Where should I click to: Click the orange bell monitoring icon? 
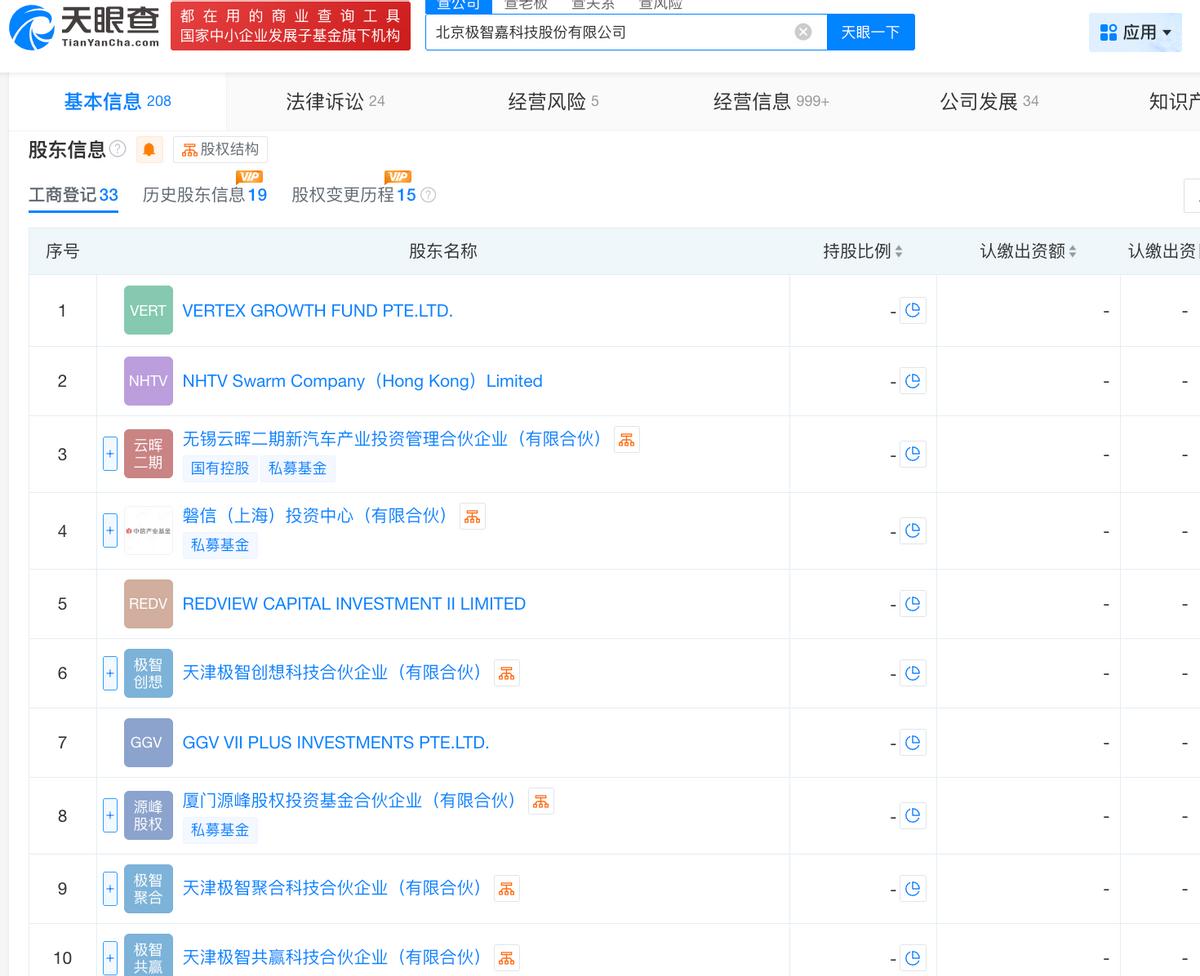[149, 150]
